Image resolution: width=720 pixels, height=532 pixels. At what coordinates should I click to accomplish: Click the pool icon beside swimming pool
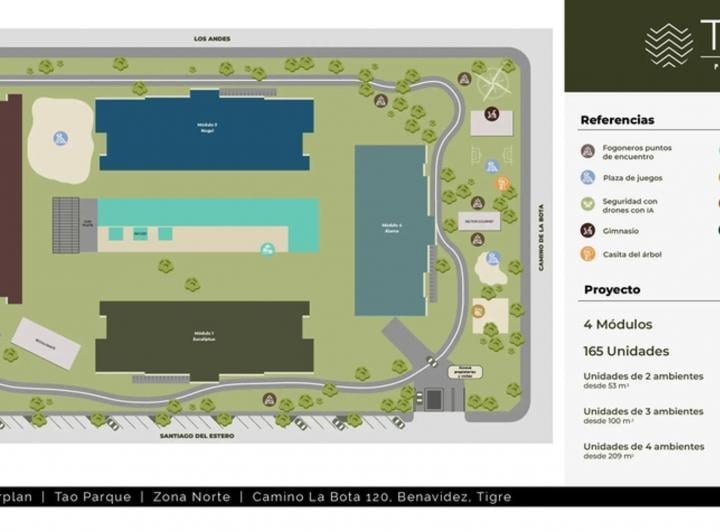(x=267, y=250)
